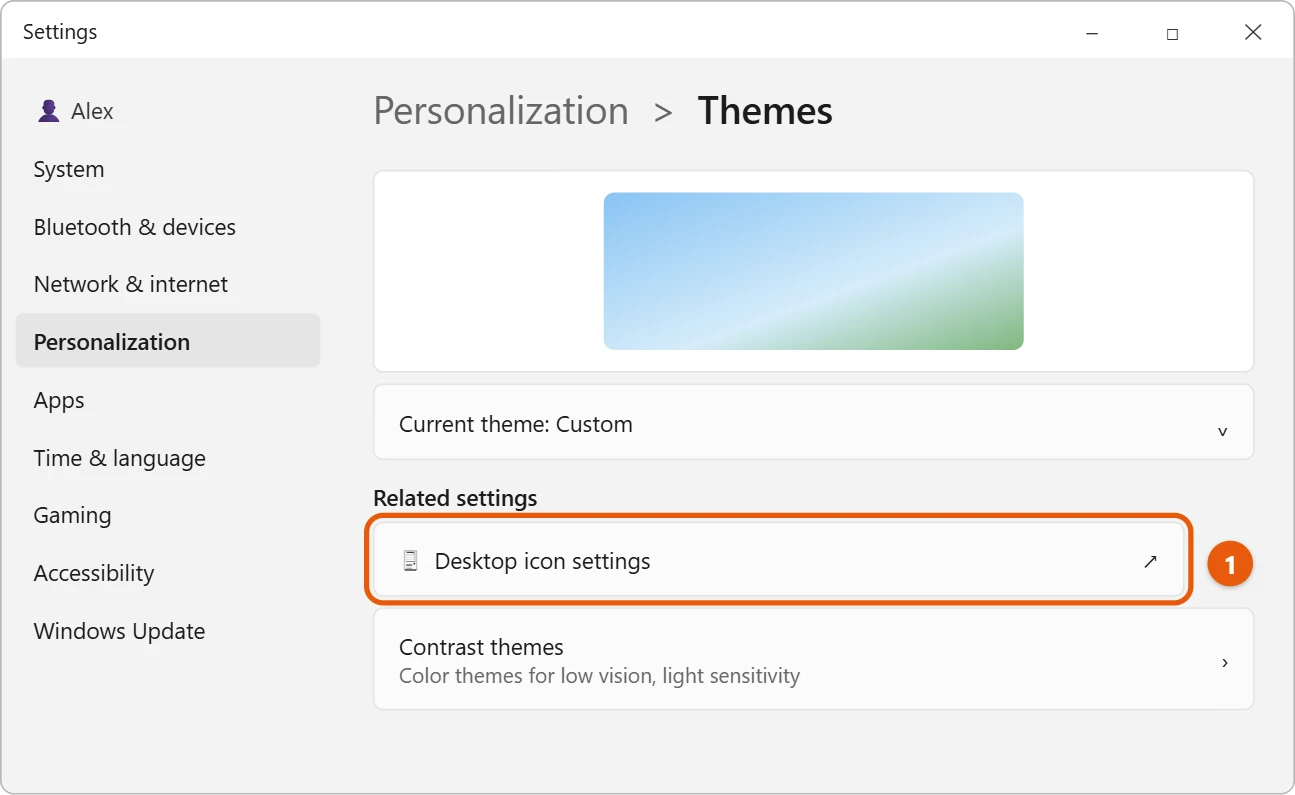This screenshot has height=795, width=1295.
Task: Close the Settings window
Action: click(1253, 33)
